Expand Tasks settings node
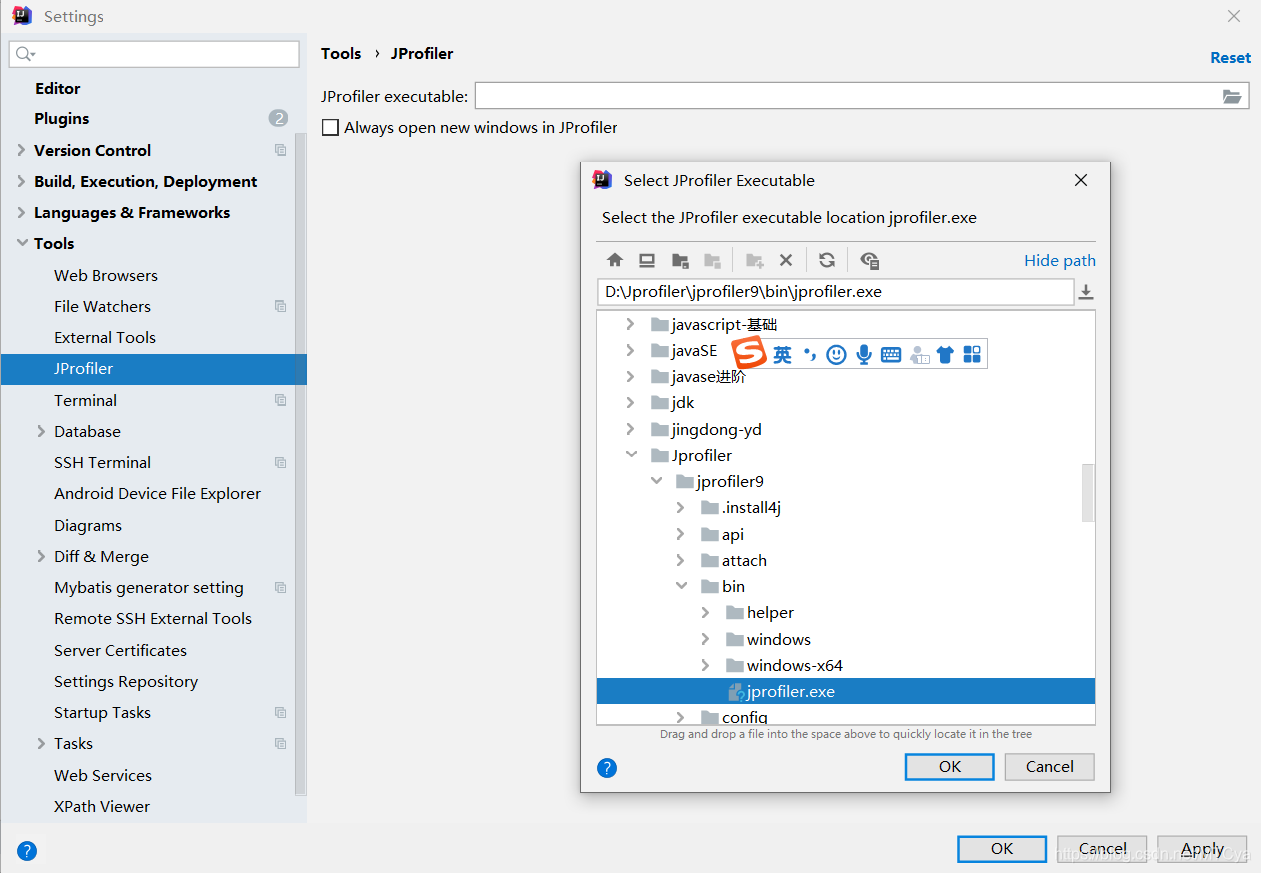The width and height of the screenshot is (1261, 873). (41, 743)
